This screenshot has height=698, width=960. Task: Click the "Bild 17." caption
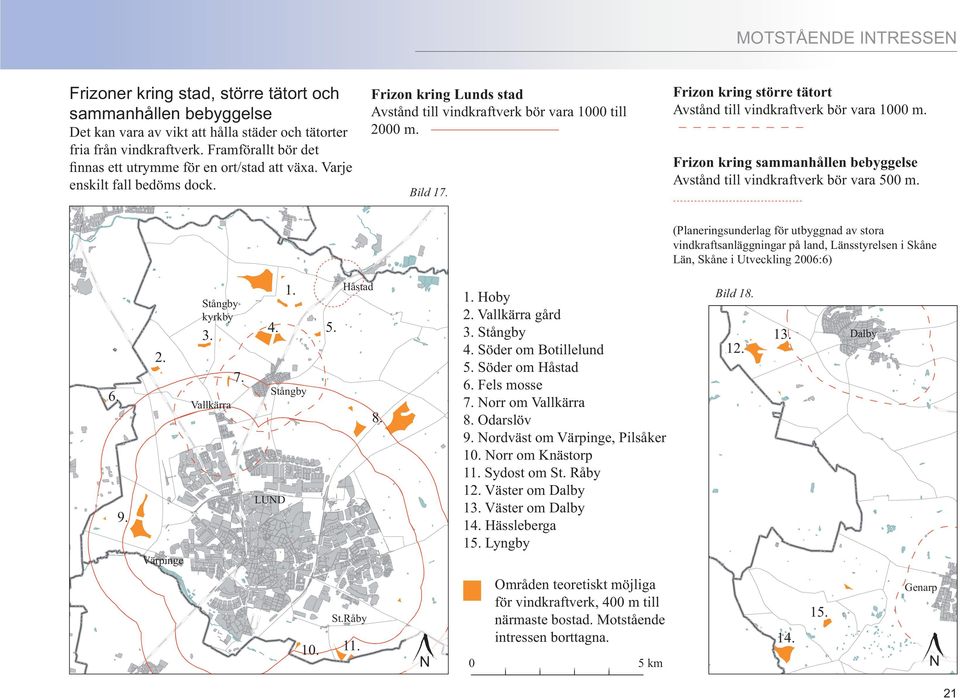[429, 192]
